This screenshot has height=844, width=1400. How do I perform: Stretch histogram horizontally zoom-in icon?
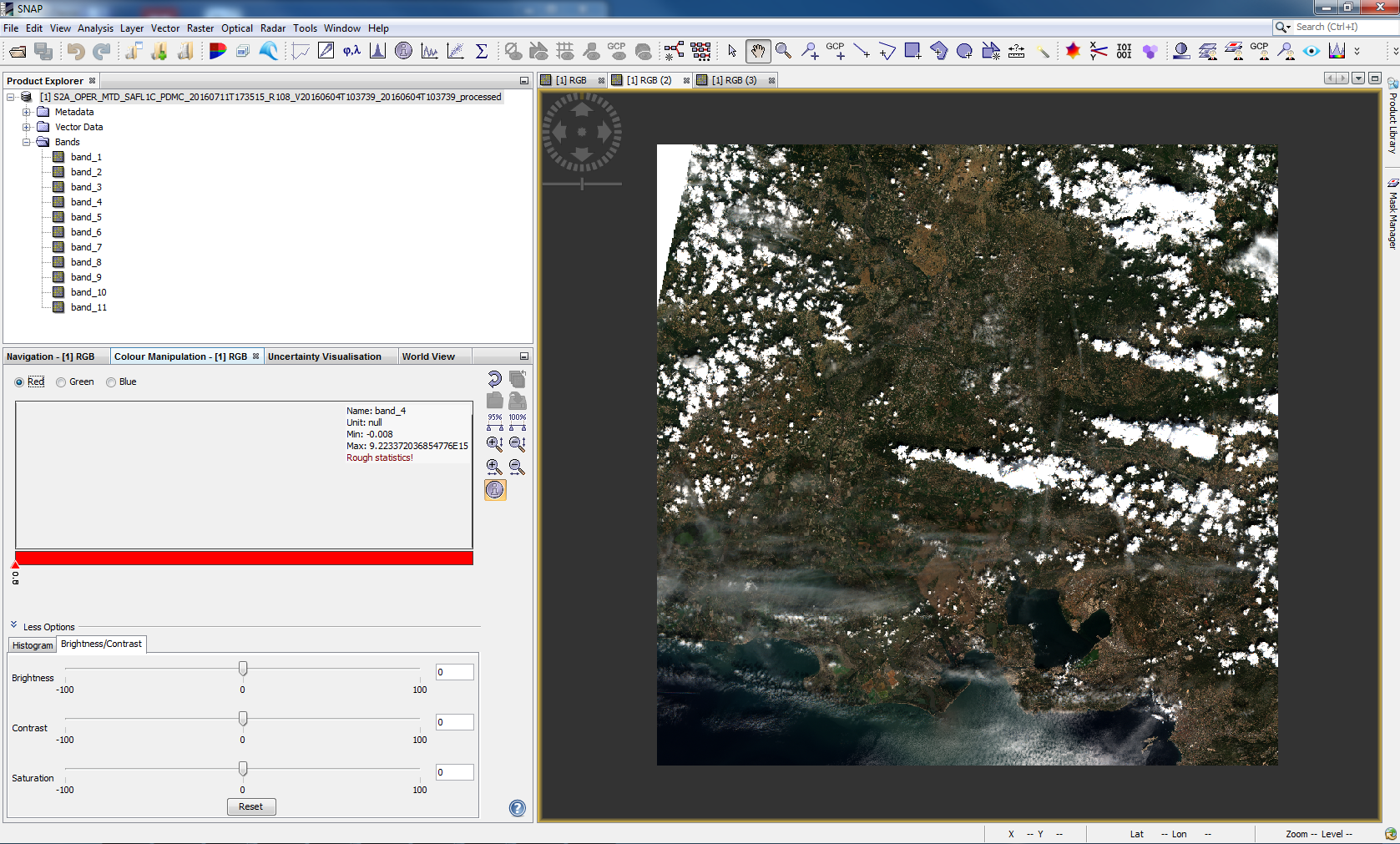coord(495,467)
